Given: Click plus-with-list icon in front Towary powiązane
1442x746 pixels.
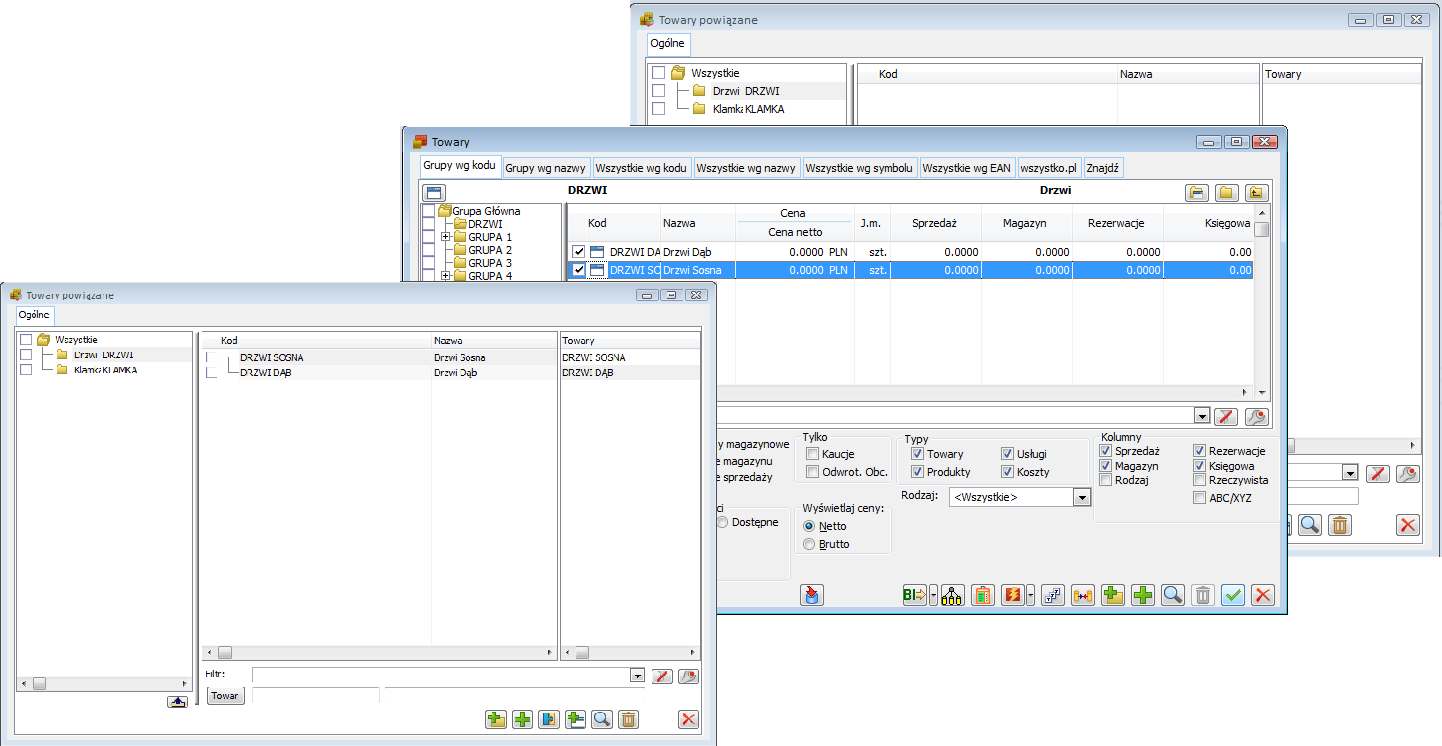Looking at the screenshot, I should pos(575,719).
